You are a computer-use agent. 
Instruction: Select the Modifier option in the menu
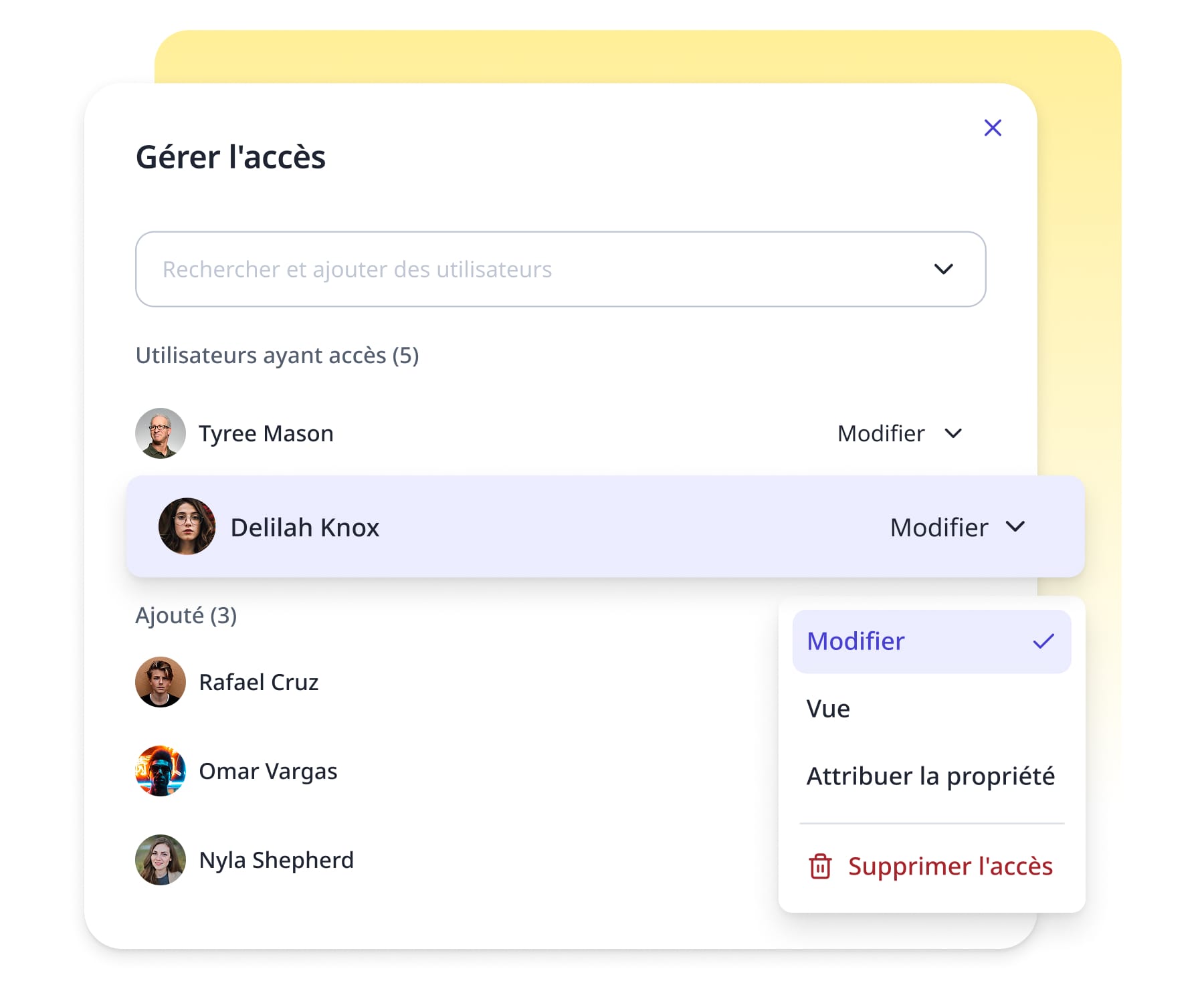tap(856, 641)
